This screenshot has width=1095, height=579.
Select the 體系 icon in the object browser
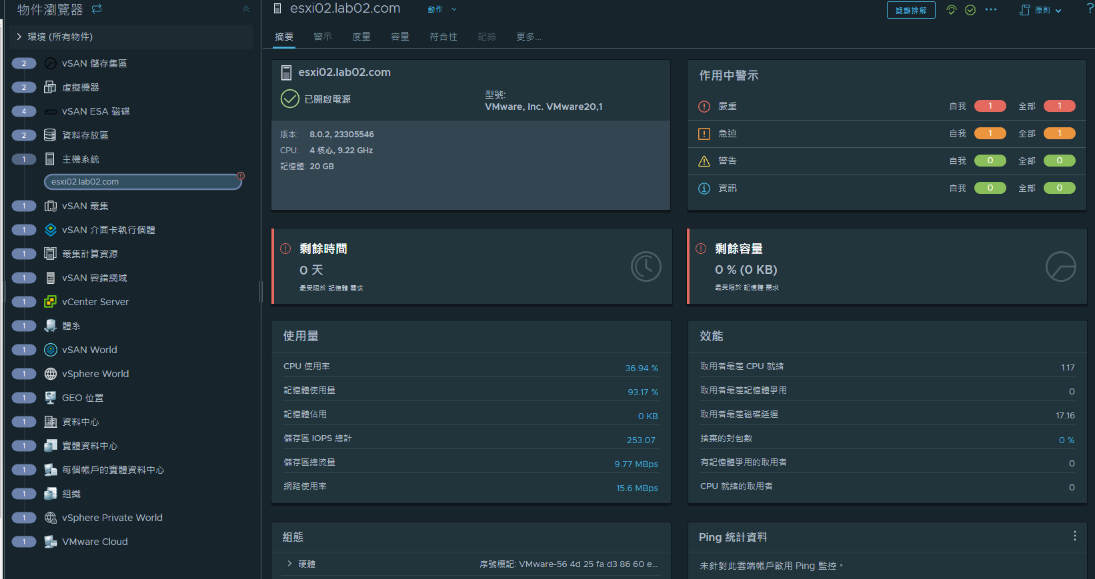point(50,326)
